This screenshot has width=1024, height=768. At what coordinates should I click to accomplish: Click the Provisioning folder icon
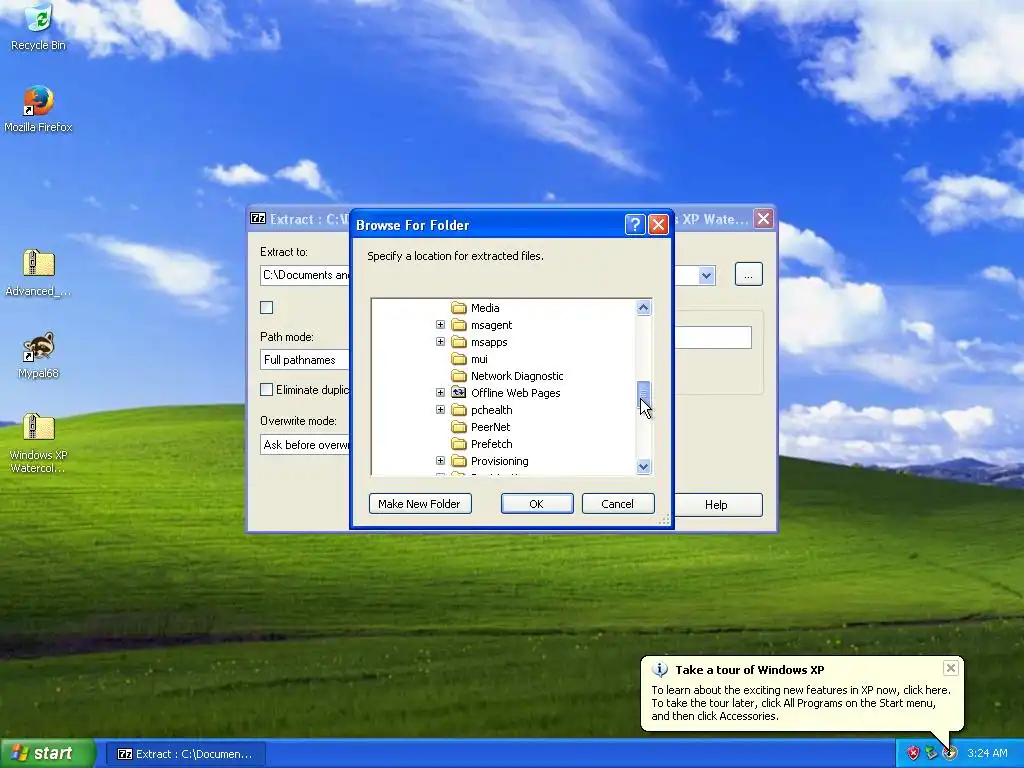tap(459, 460)
